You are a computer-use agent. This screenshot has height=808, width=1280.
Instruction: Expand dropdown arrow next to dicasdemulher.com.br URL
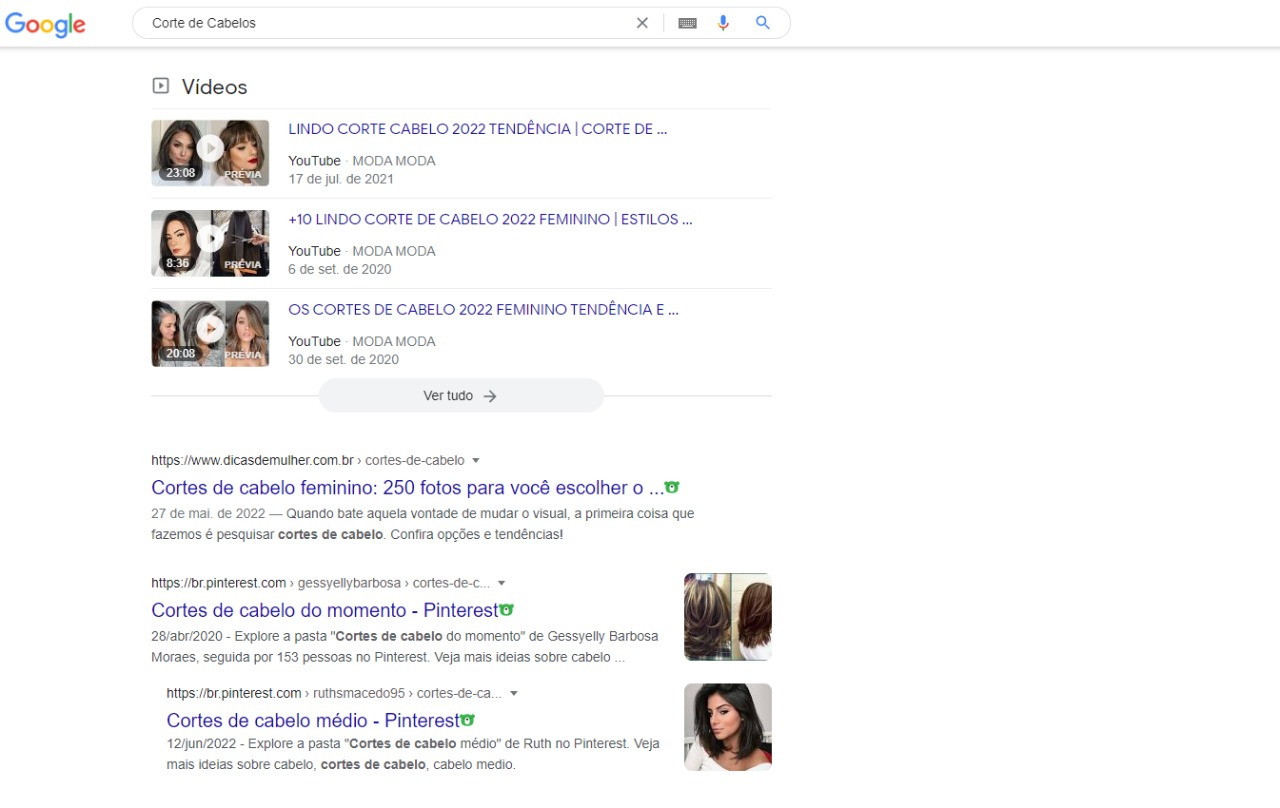tap(476, 461)
